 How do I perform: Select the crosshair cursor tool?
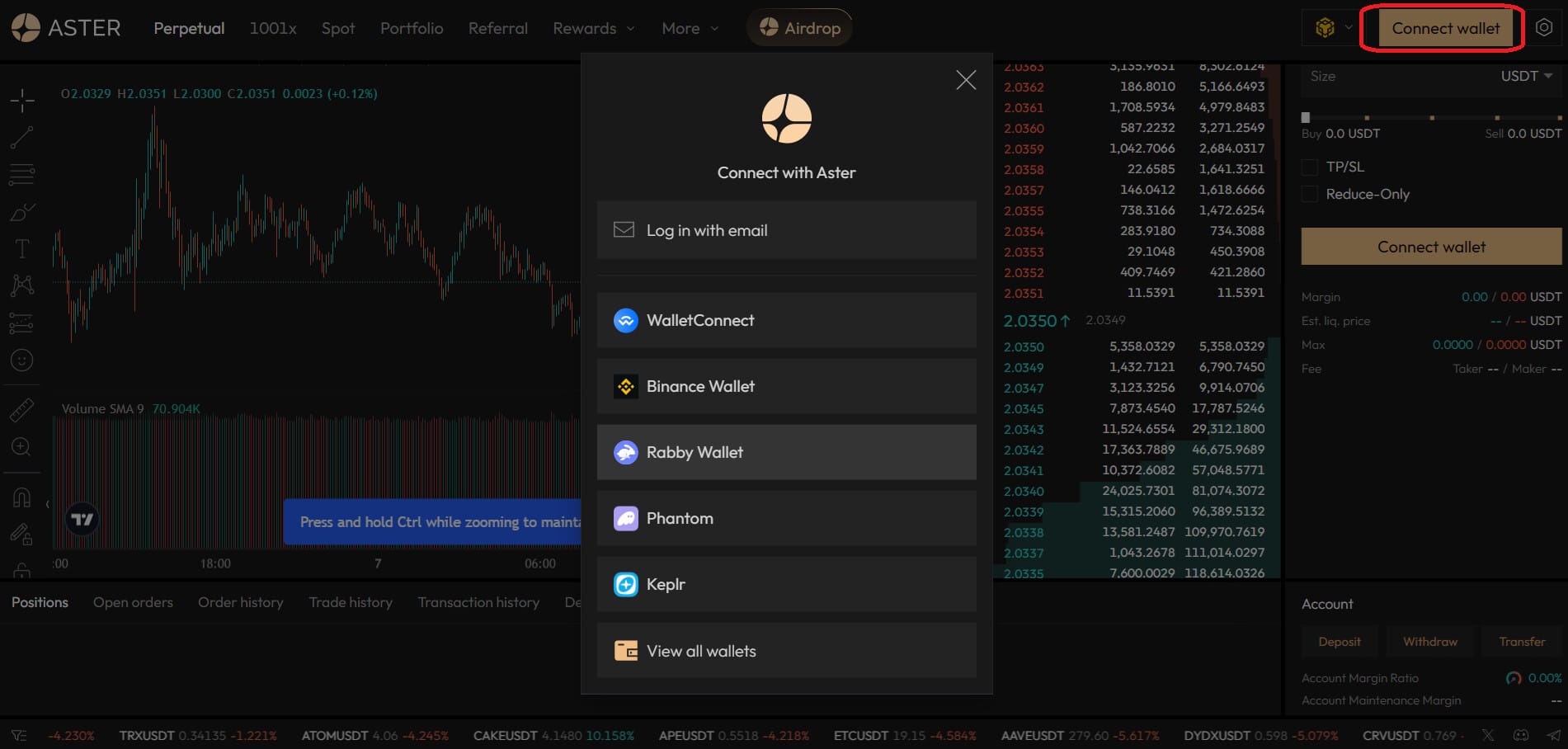coord(22,101)
